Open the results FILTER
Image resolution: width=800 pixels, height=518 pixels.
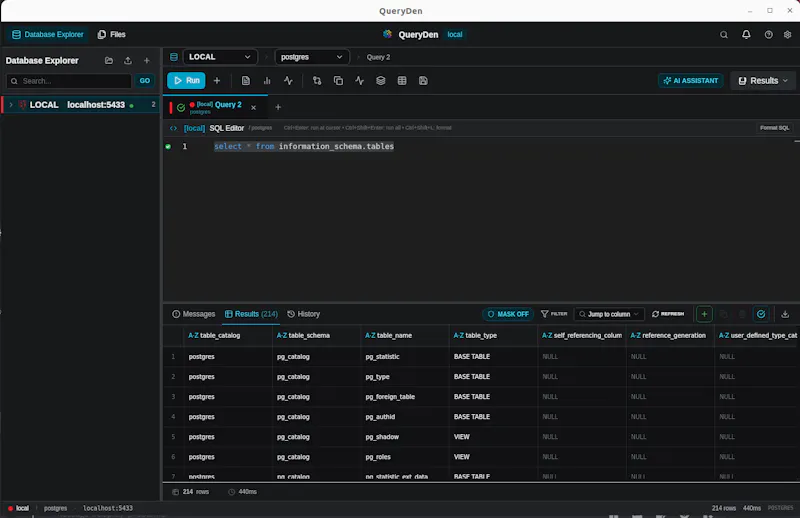(554, 314)
